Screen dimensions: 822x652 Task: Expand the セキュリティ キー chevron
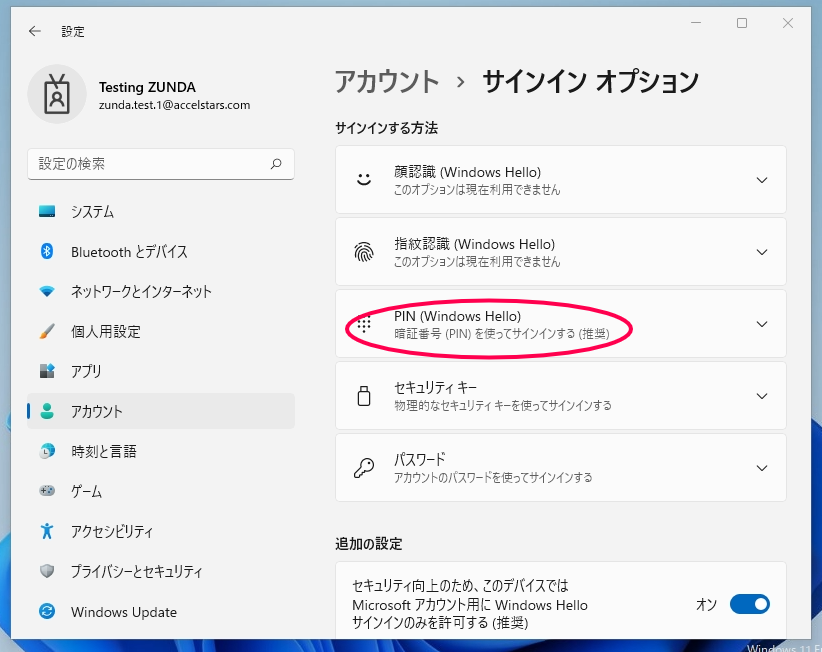[x=762, y=396]
